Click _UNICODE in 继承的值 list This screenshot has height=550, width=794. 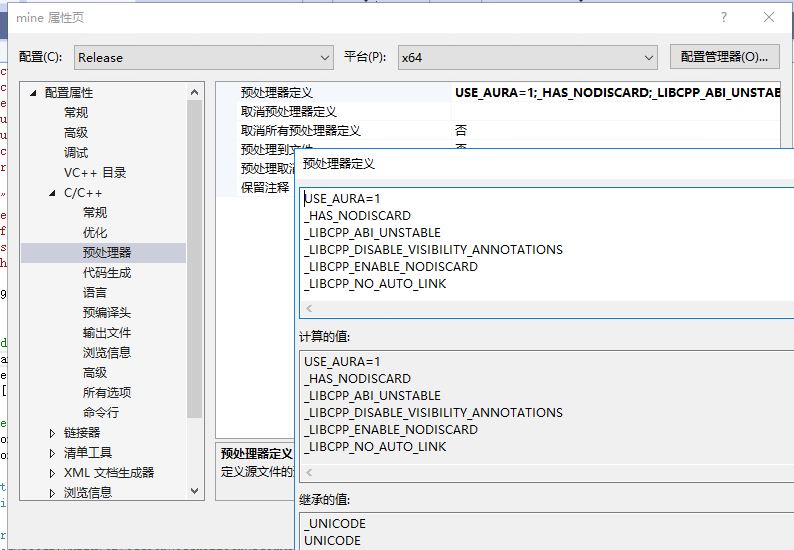tap(335, 524)
